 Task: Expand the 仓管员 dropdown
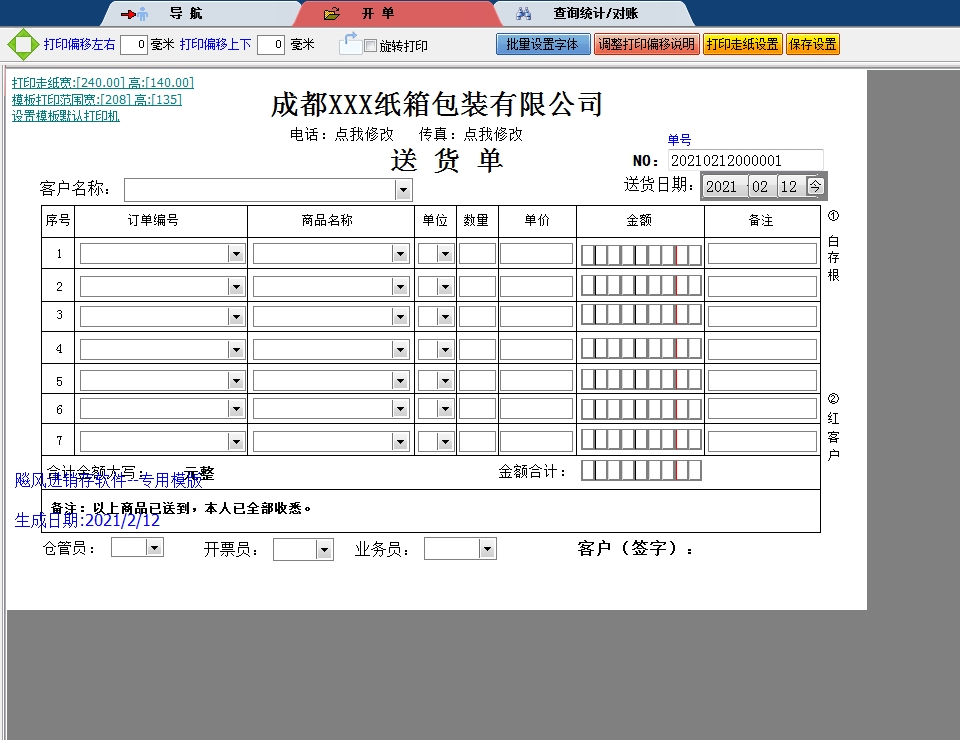click(154, 548)
